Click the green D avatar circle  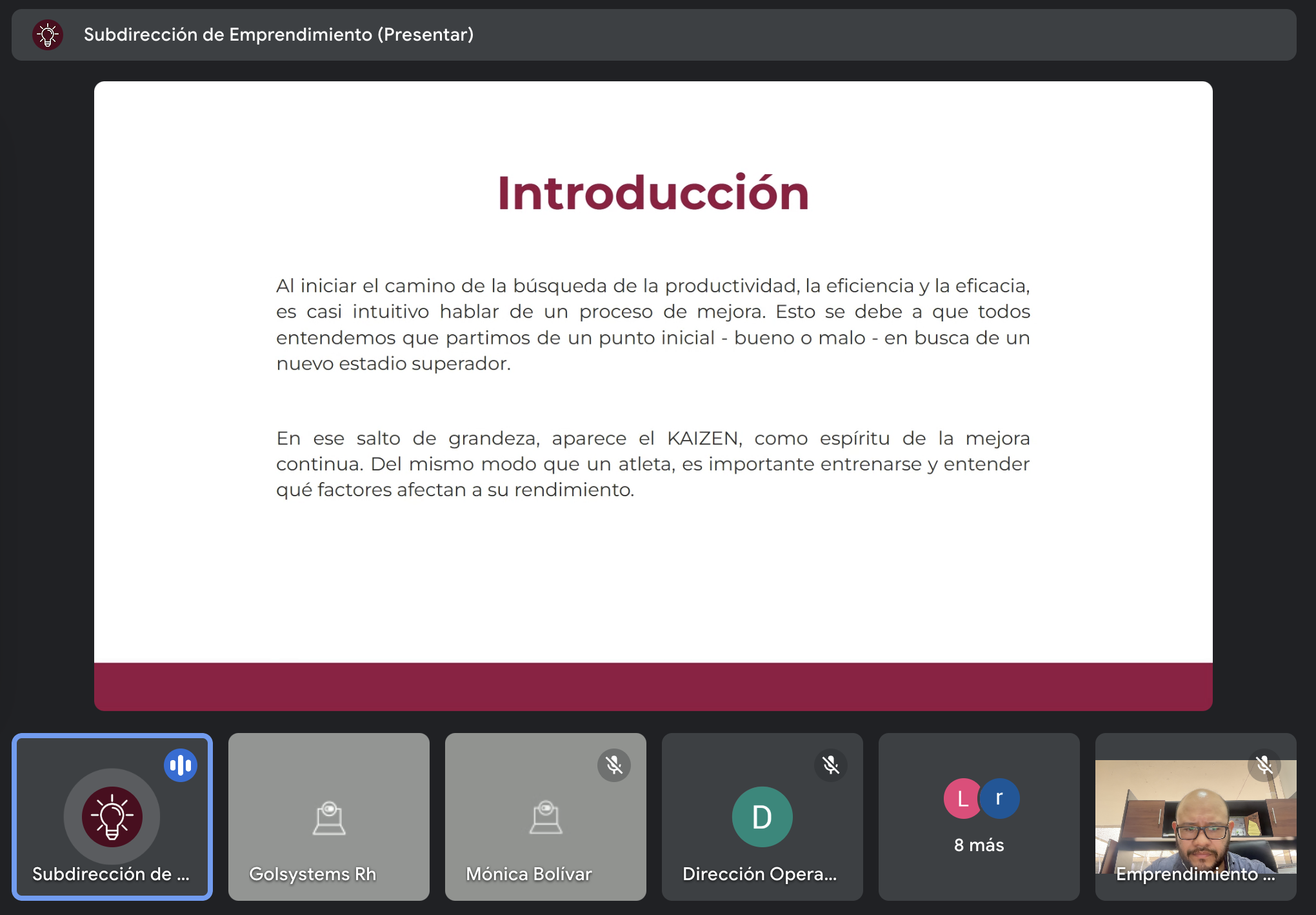click(x=762, y=817)
